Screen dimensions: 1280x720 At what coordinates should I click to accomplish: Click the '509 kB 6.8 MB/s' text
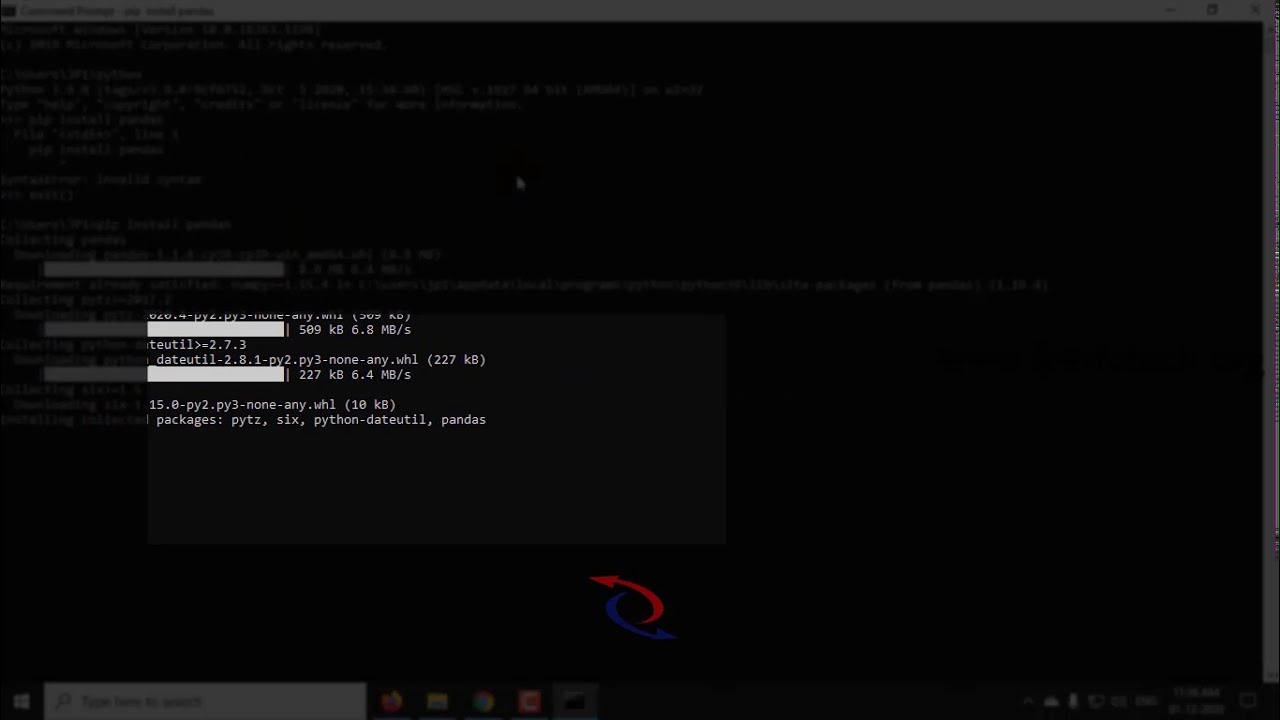tap(355, 330)
